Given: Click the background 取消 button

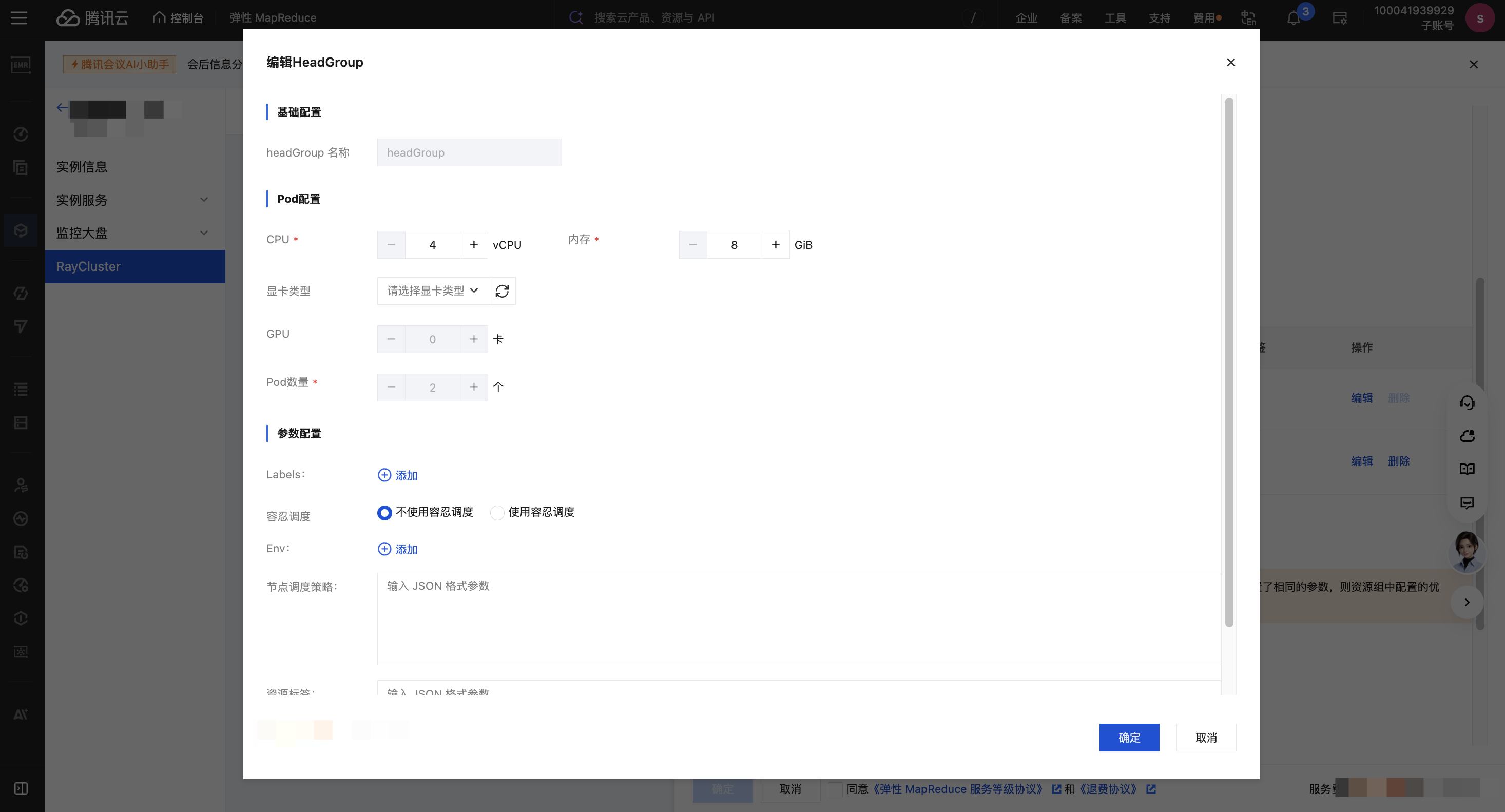Looking at the screenshot, I should click(x=790, y=789).
